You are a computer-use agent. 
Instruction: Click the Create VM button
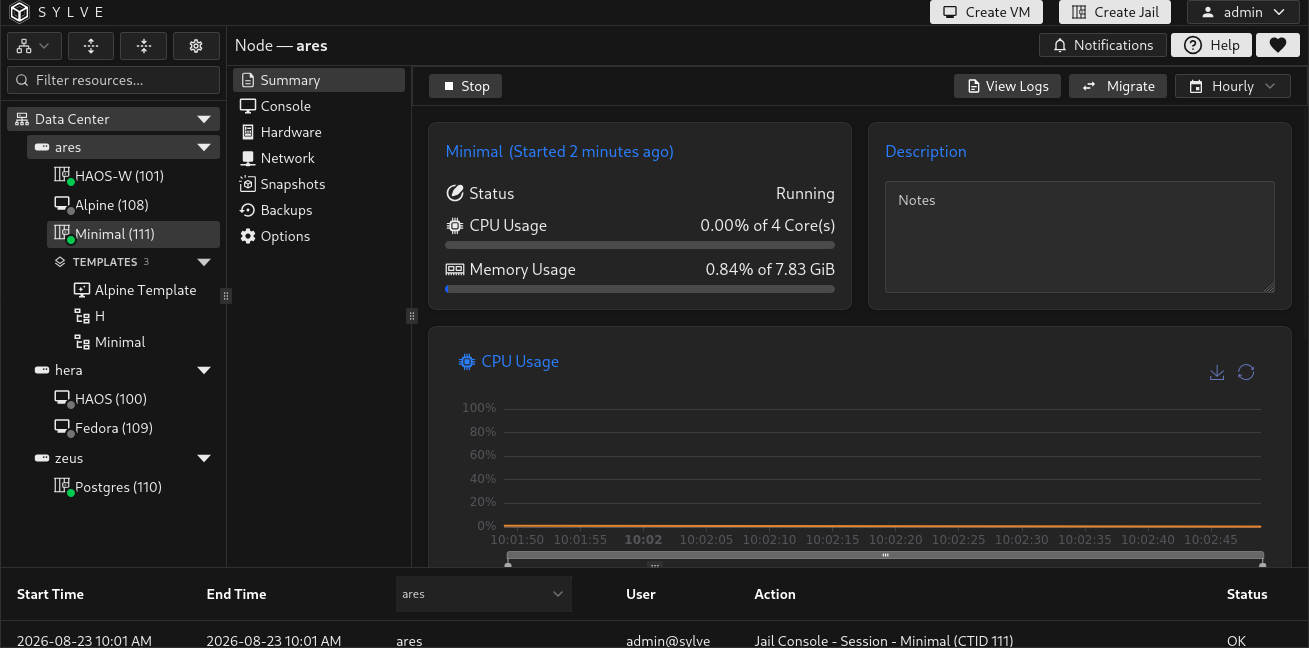coord(986,12)
